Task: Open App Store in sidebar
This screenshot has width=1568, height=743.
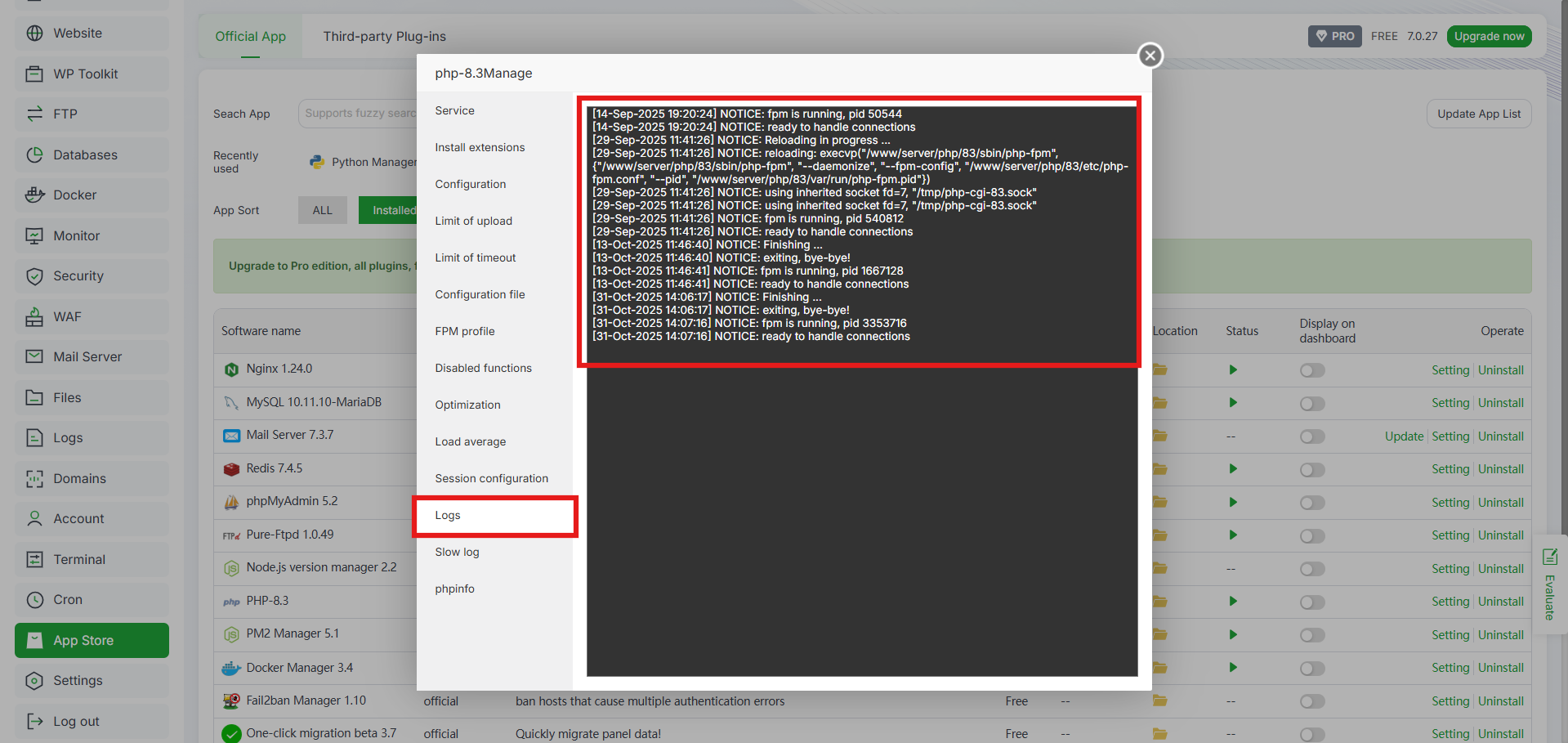Action: coord(92,640)
